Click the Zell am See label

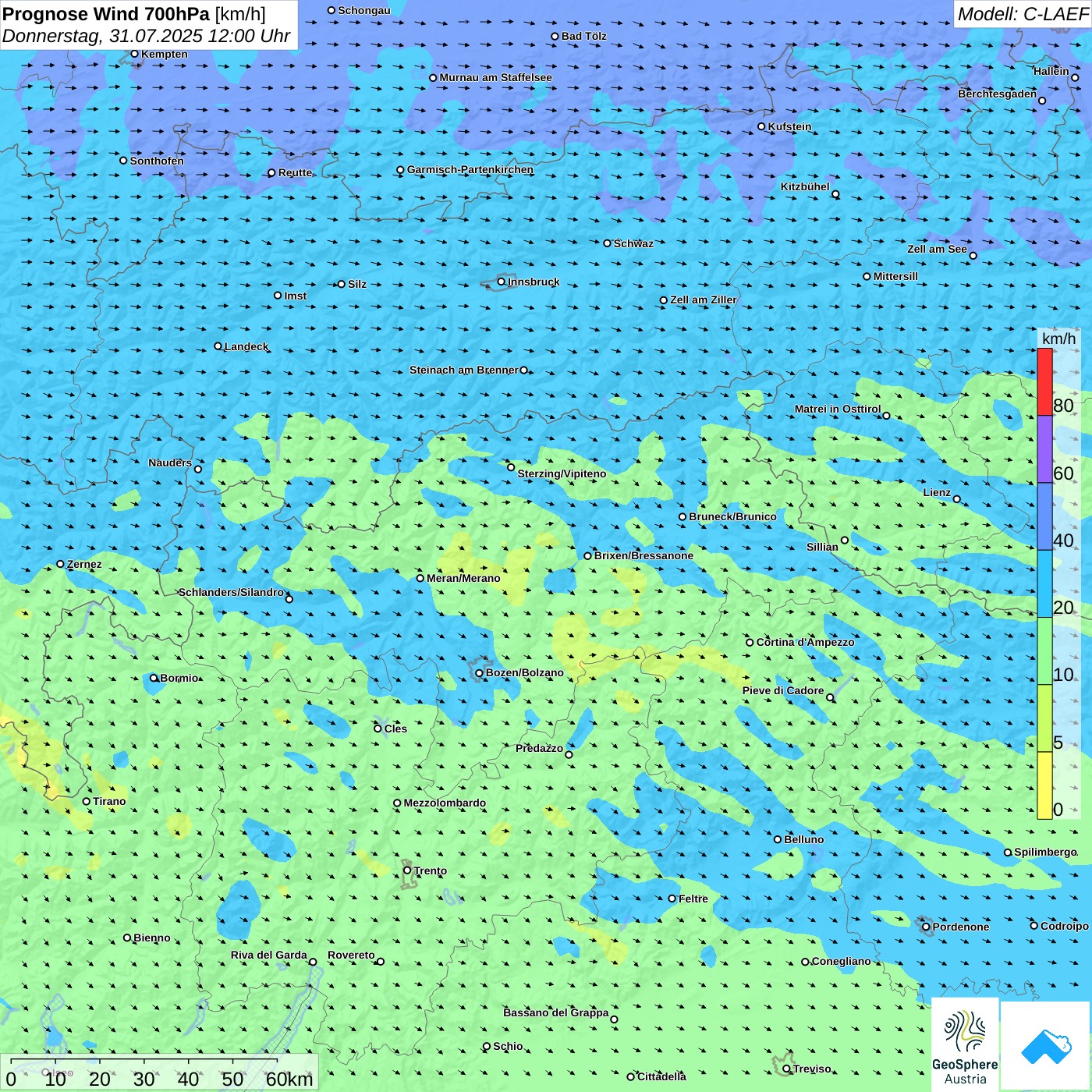[937, 249]
